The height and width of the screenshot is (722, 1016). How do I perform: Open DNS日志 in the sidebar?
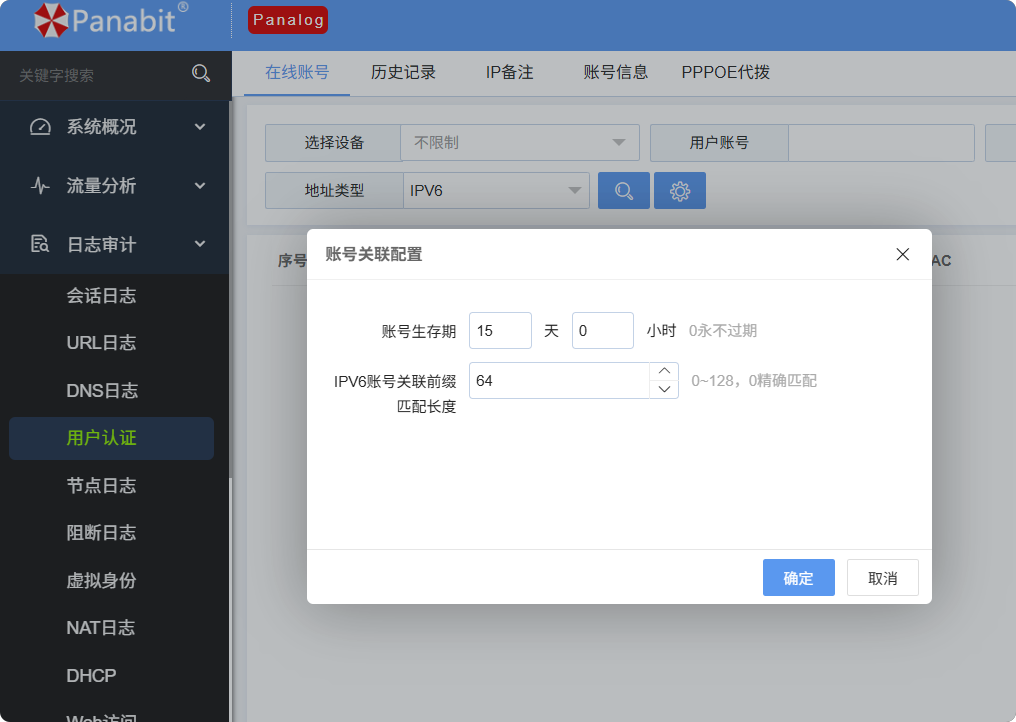pos(102,390)
